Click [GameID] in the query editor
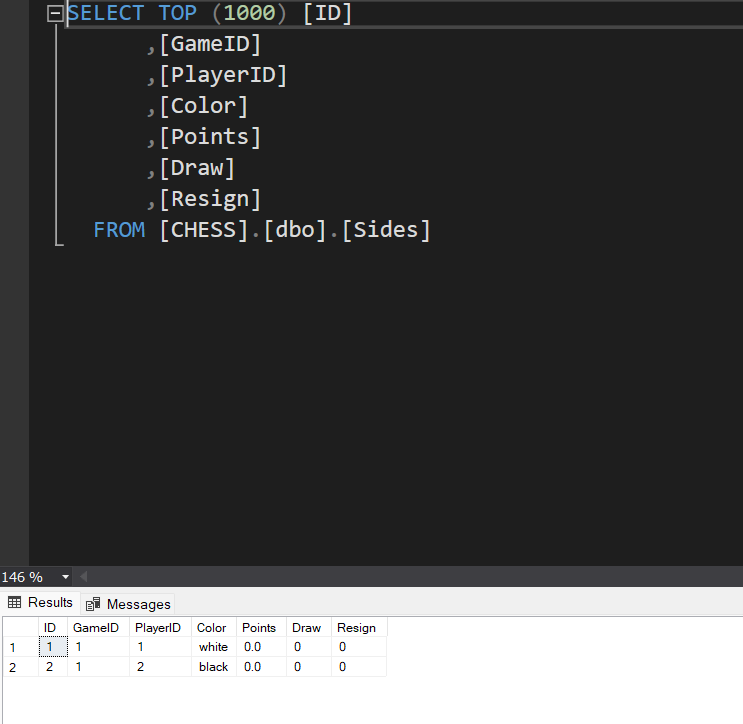The width and height of the screenshot is (743, 724). click(210, 45)
